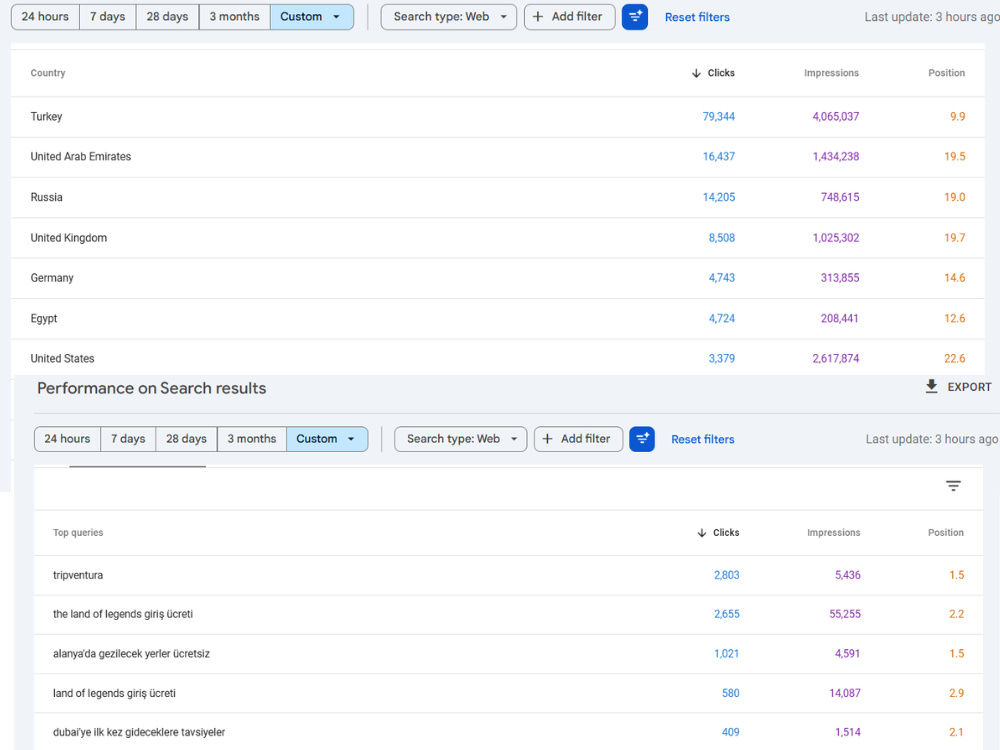
Task: Click the Turkey country row
Action: pos(497,117)
